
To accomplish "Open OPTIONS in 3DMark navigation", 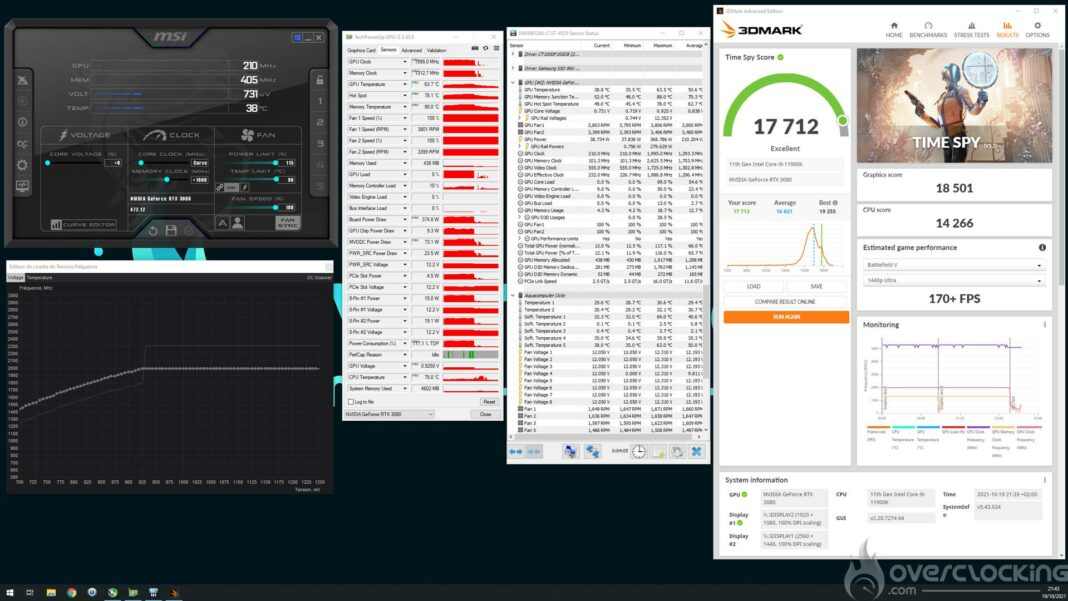I will tap(1037, 29).
